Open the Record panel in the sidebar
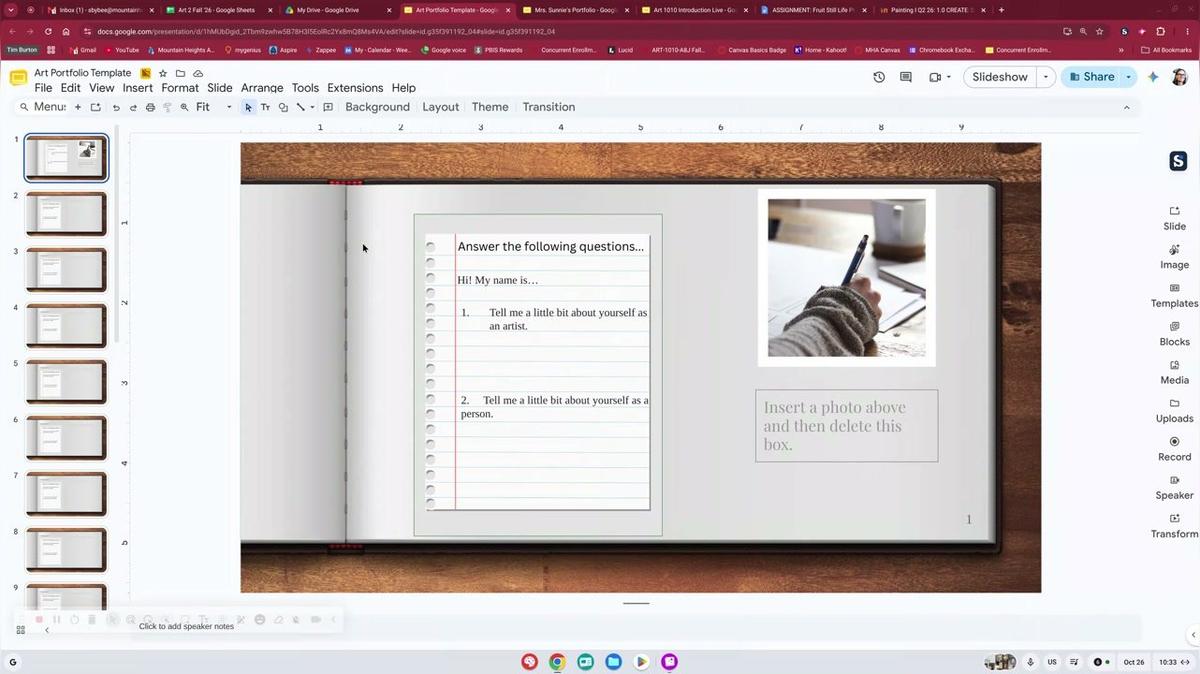The image size is (1200, 674). coord(1174,449)
